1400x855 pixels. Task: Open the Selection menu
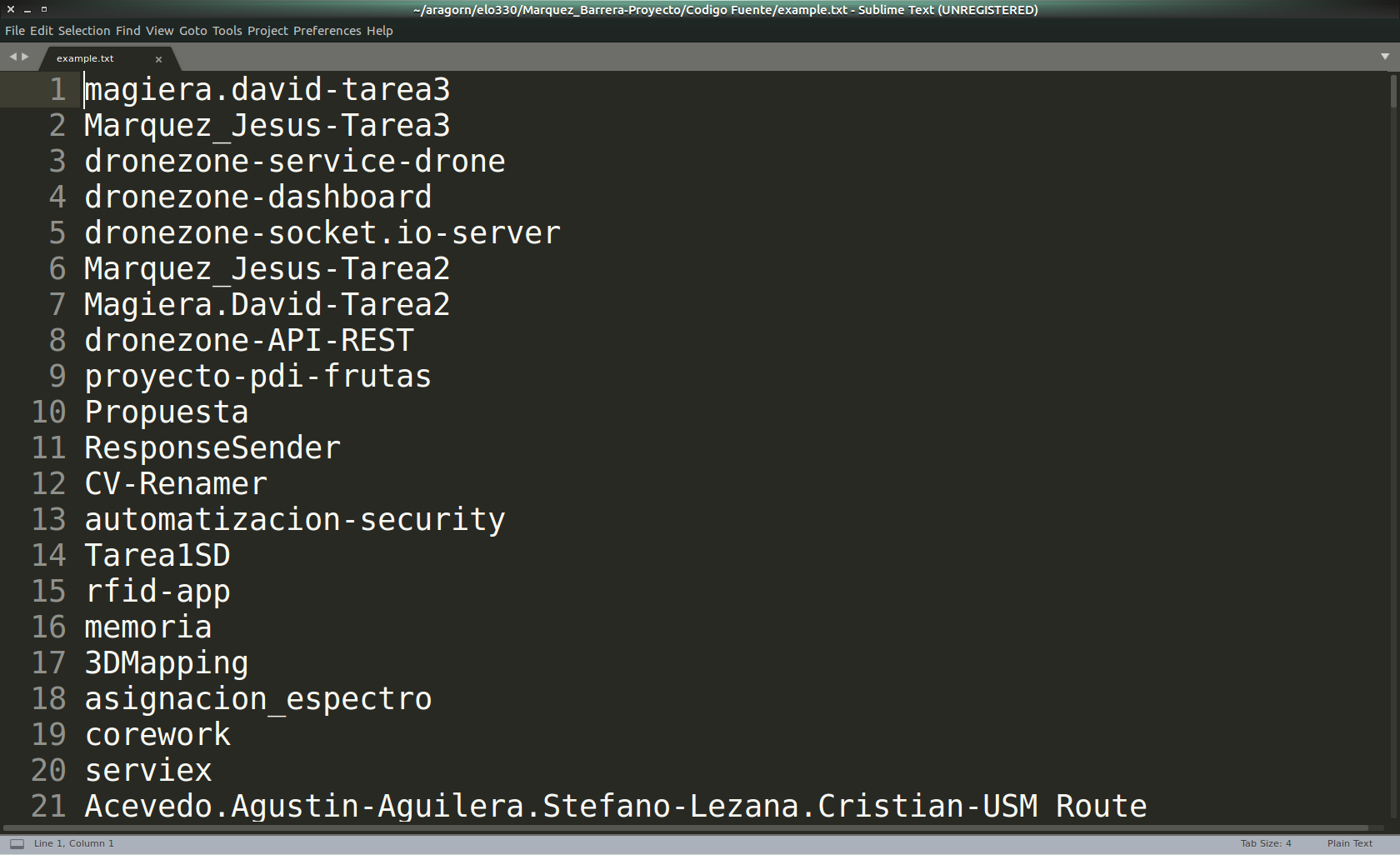pyautogui.click(x=84, y=31)
